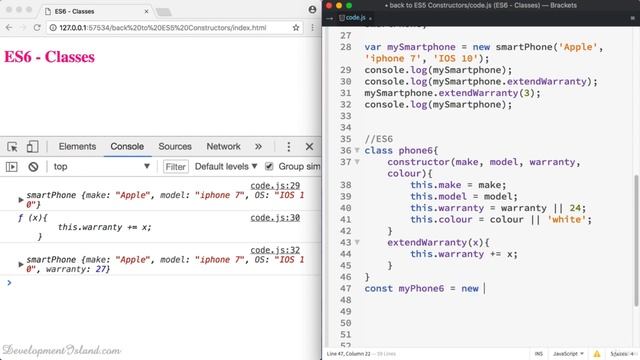The height and width of the screenshot is (360, 640).
Task: Activate DevTools inspect element picker
Action: [x=12, y=147]
